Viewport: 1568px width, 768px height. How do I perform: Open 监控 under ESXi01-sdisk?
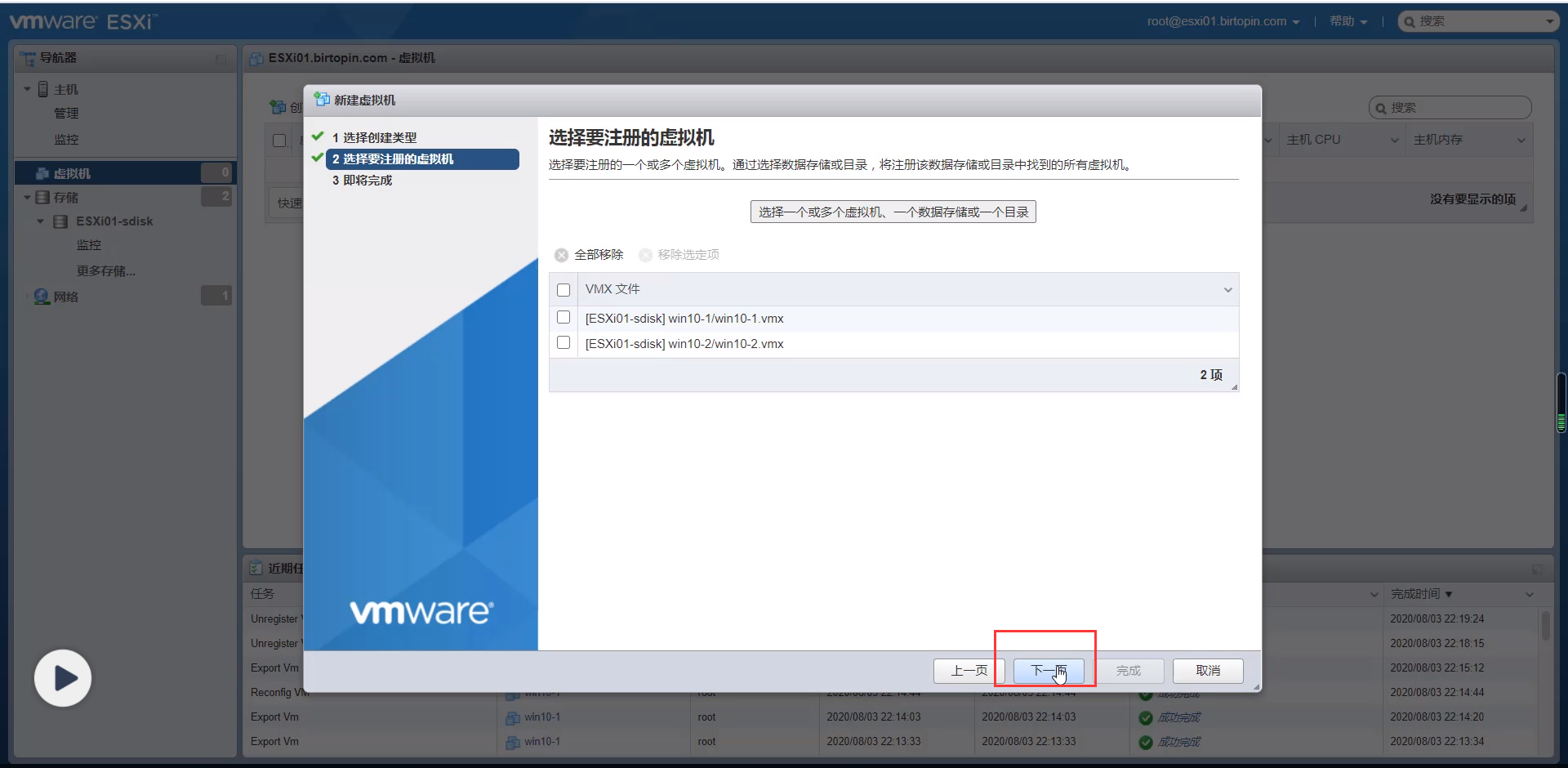[88, 245]
